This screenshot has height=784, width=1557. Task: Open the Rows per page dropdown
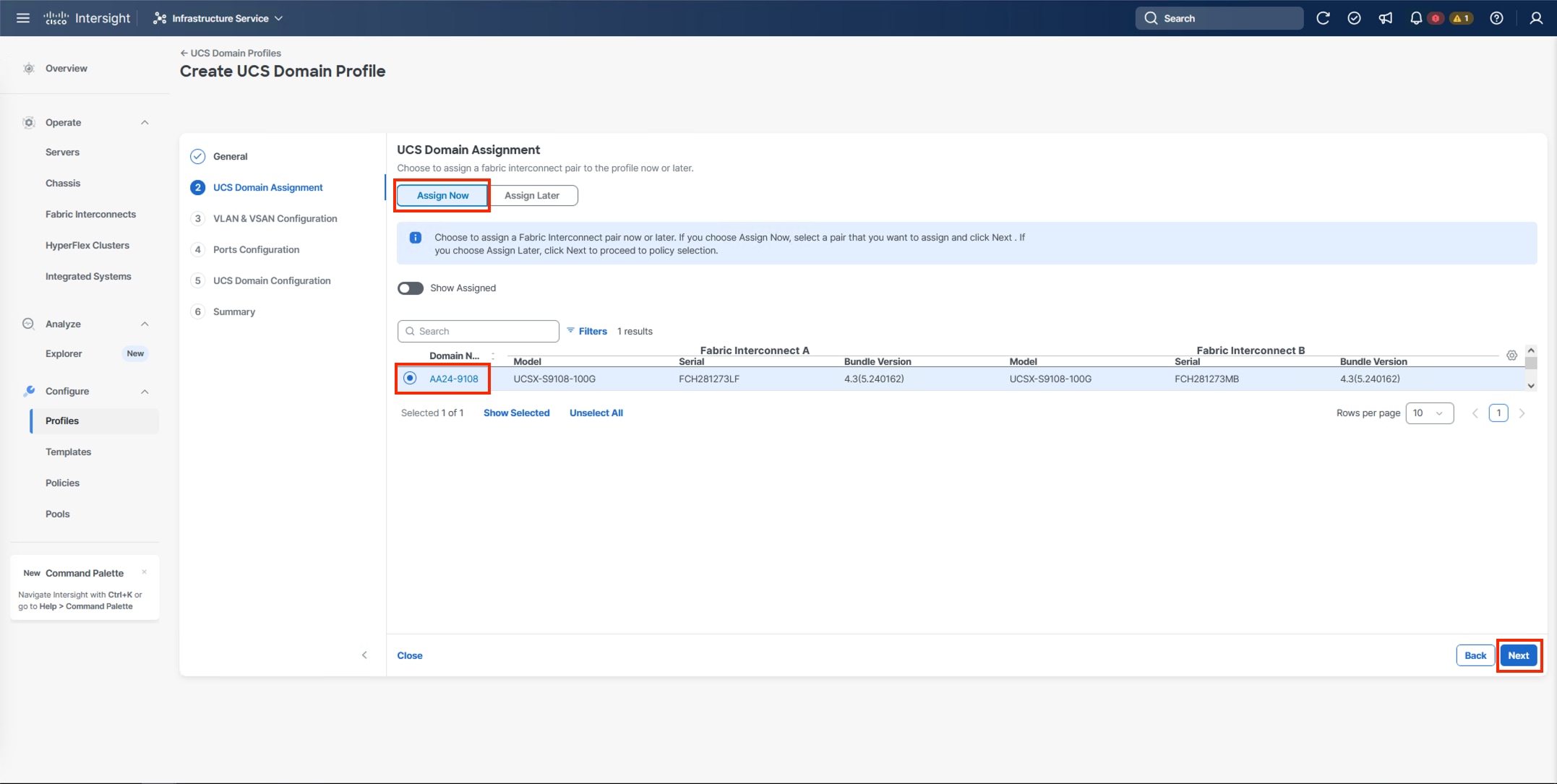(1429, 413)
